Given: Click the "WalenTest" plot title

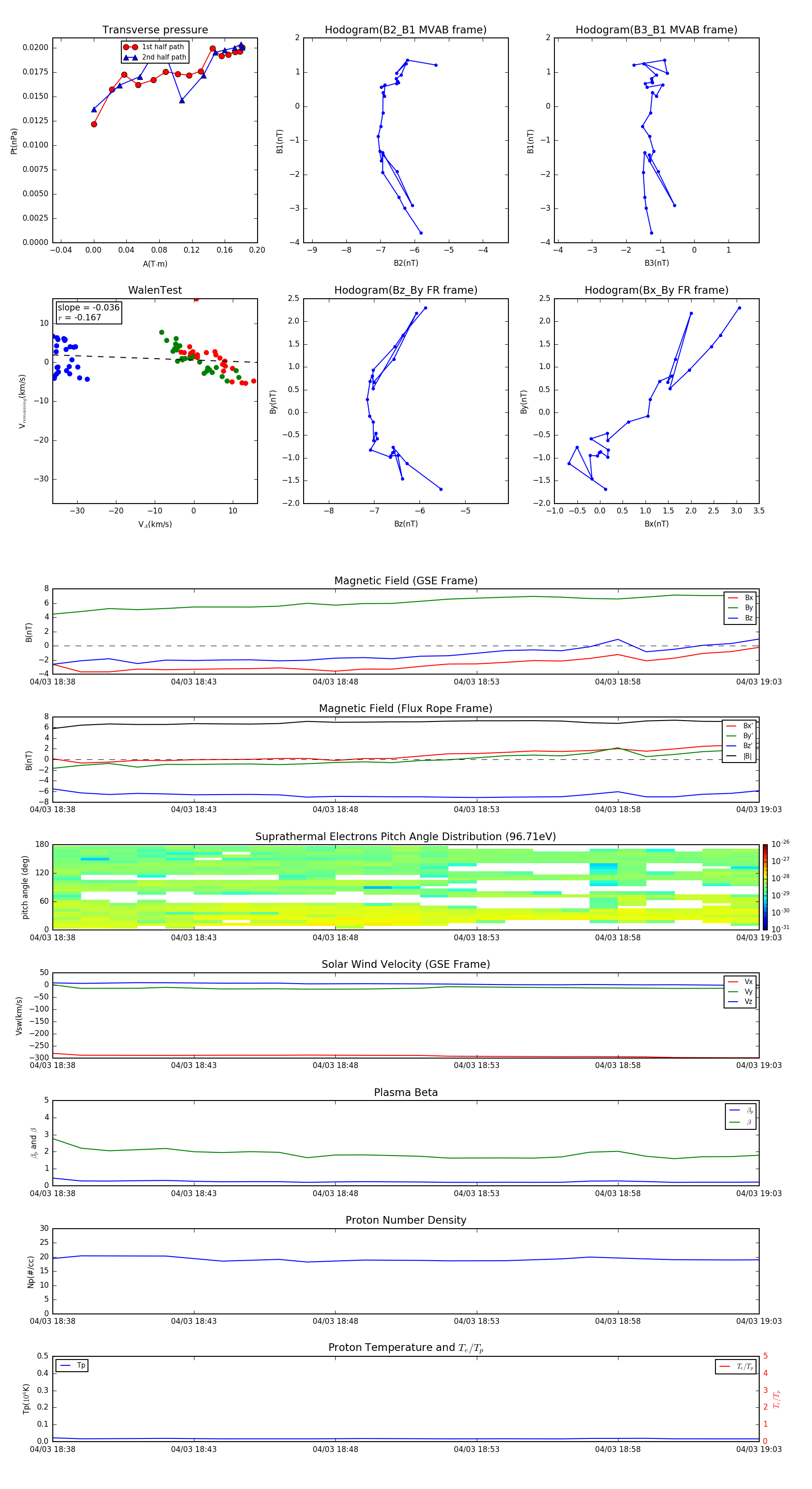Looking at the screenshot, I should click(155, 290).
